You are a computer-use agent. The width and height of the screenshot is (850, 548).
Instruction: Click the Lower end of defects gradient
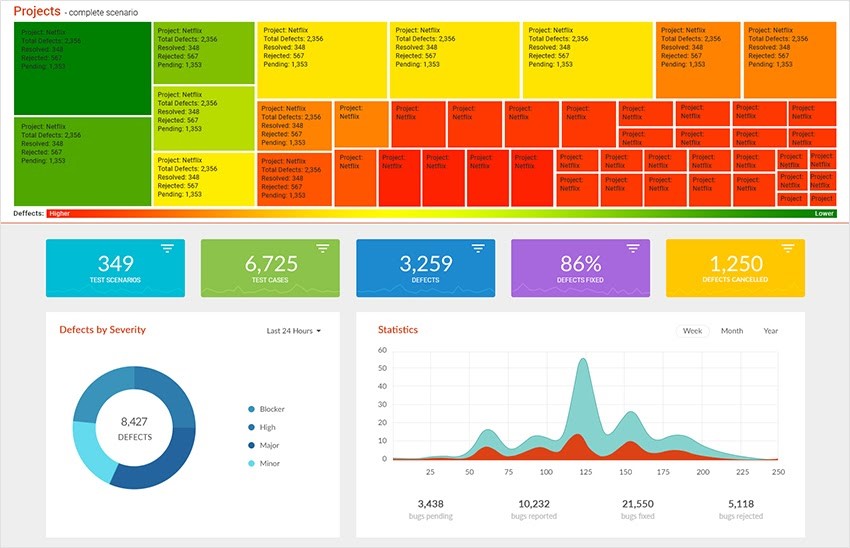[824, 214]
